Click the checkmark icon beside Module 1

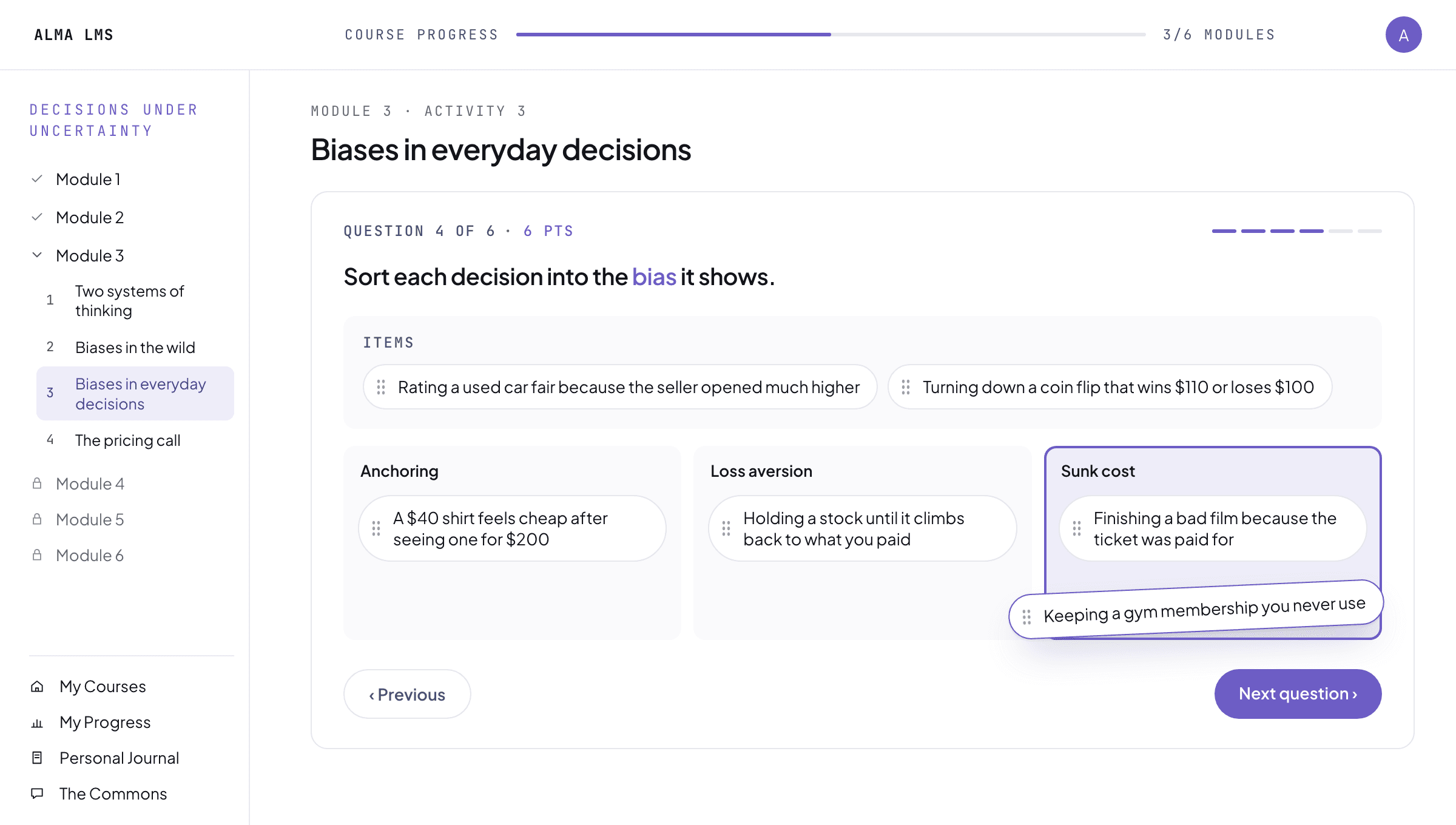(37, 179)
